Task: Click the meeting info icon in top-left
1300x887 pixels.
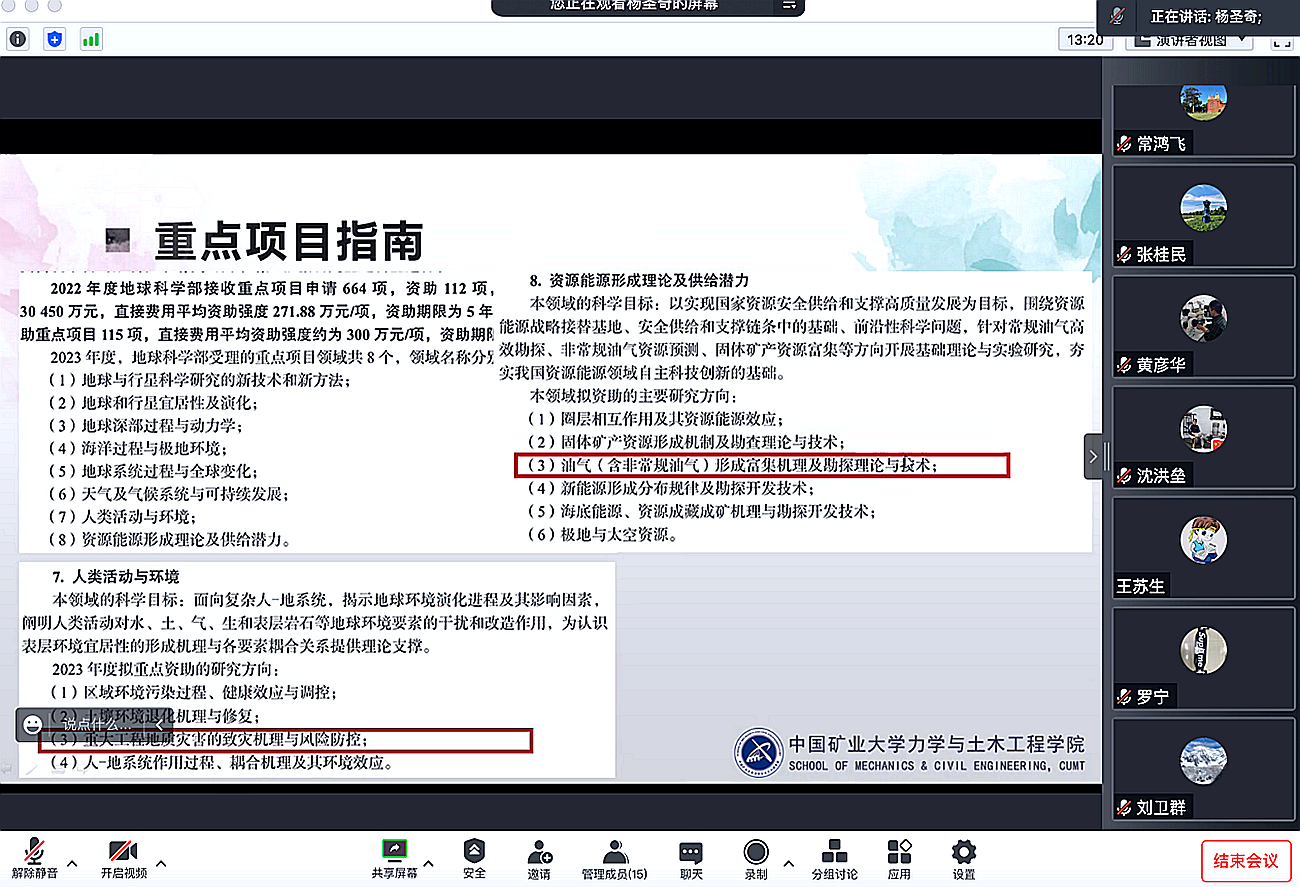Action: click(18, 39)
